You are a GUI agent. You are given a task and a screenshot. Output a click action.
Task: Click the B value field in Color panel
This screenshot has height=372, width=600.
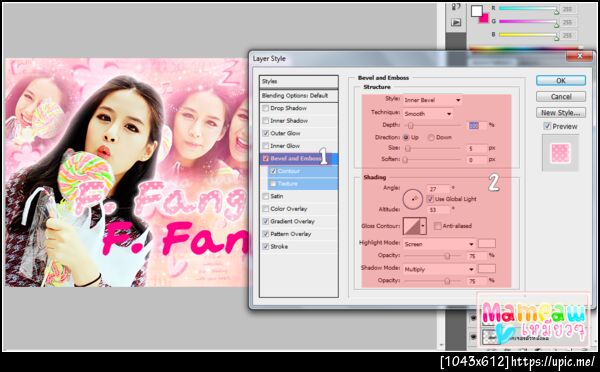click(x=568, y=35)
